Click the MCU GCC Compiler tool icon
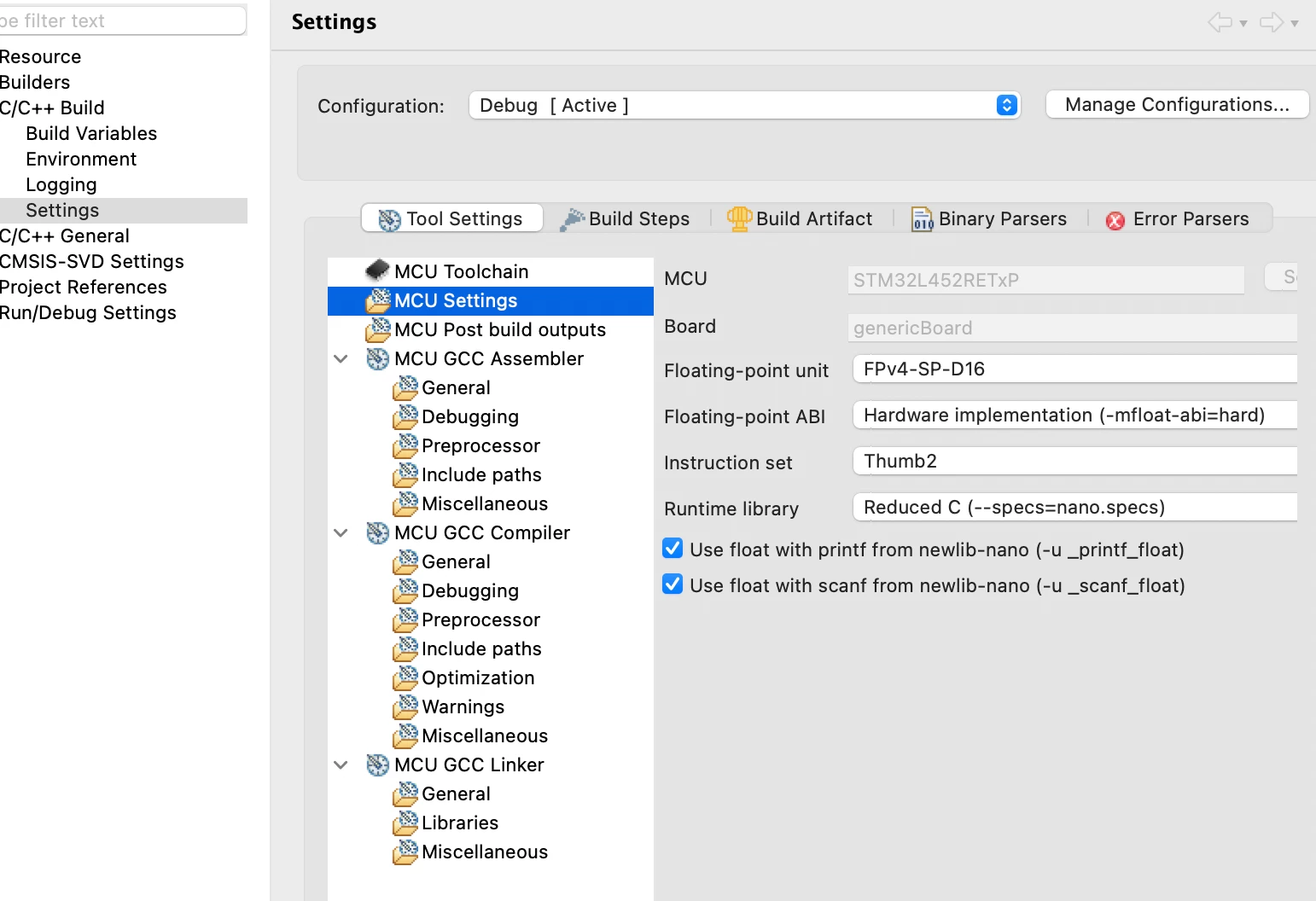1316x901 pixels. pos(377,532)
